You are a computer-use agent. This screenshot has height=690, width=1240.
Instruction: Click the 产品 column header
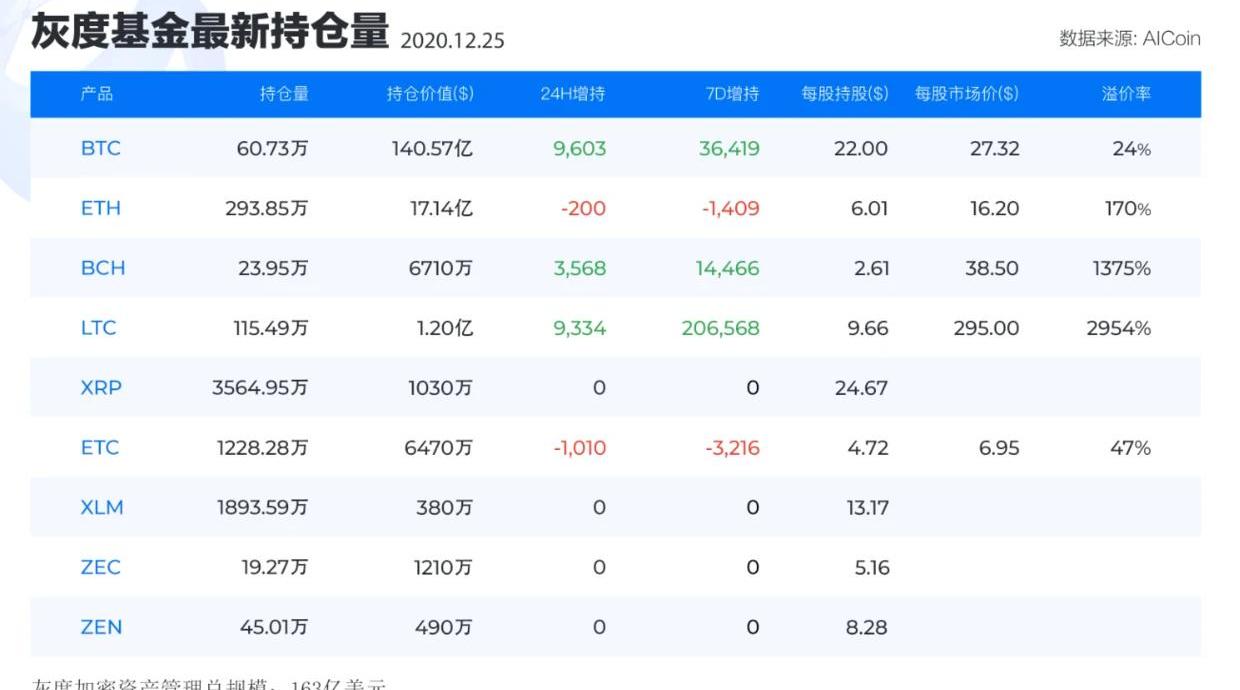tap(97, 94)
